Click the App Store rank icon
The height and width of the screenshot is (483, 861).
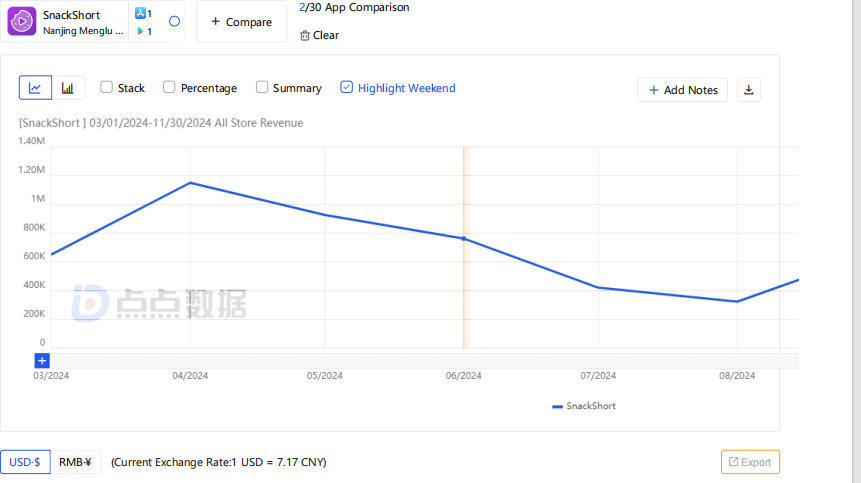click(140, 13)
